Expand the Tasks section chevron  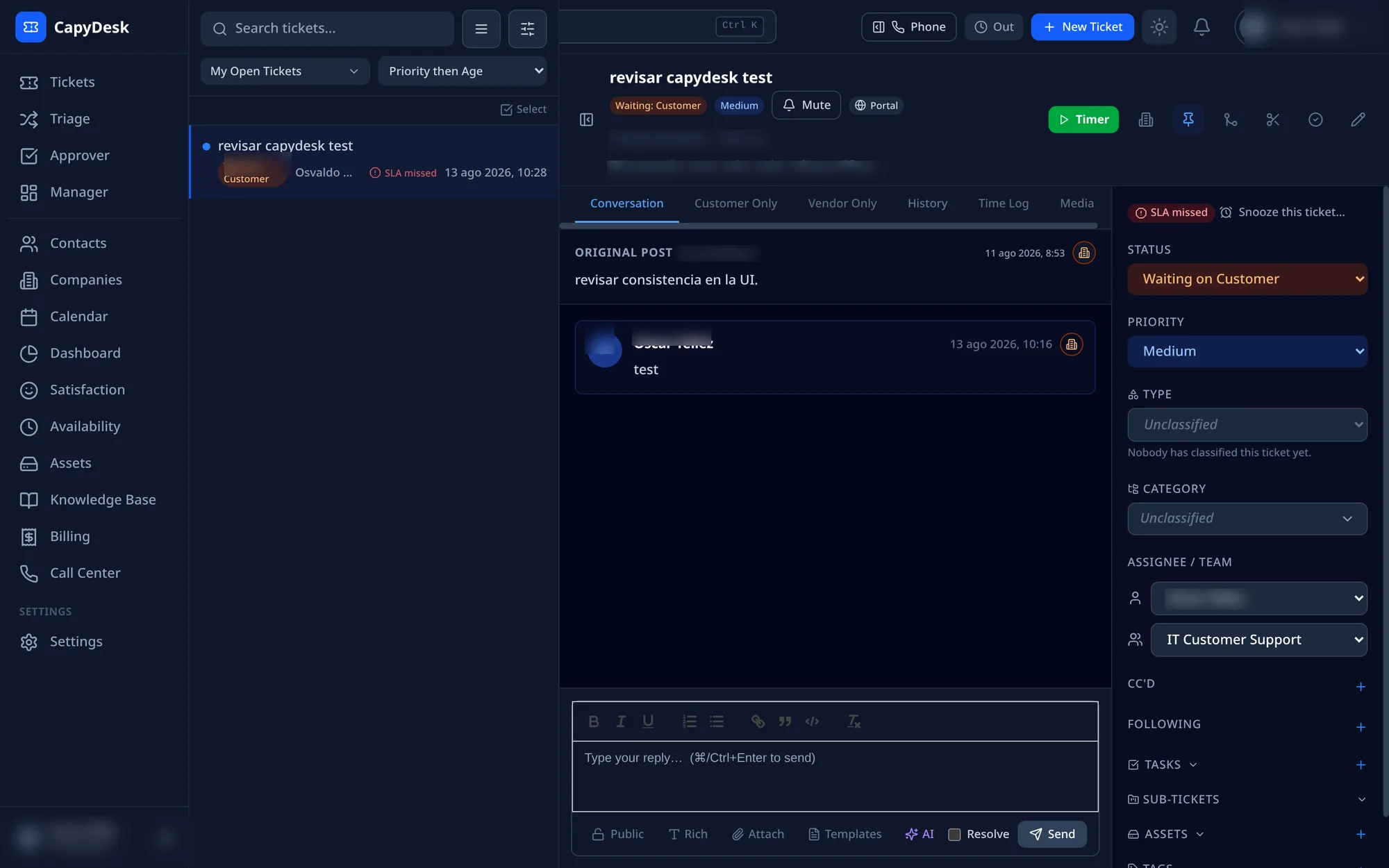tap(1193, 765)
